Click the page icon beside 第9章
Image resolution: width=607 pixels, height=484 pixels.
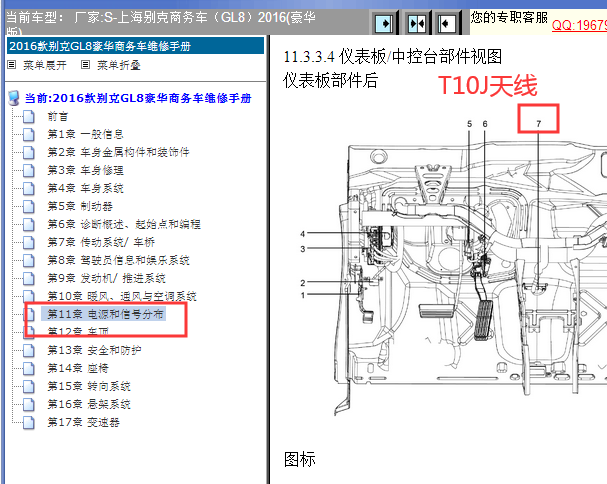click(29, 278)
